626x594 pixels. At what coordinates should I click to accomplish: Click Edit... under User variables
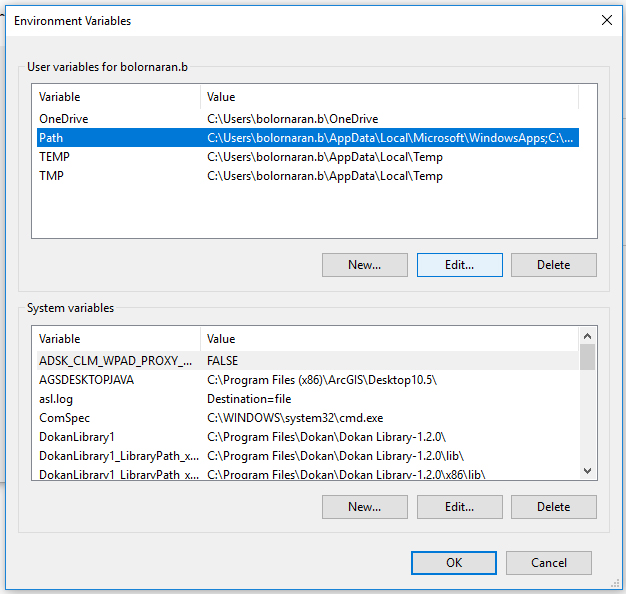coord(460,265)
